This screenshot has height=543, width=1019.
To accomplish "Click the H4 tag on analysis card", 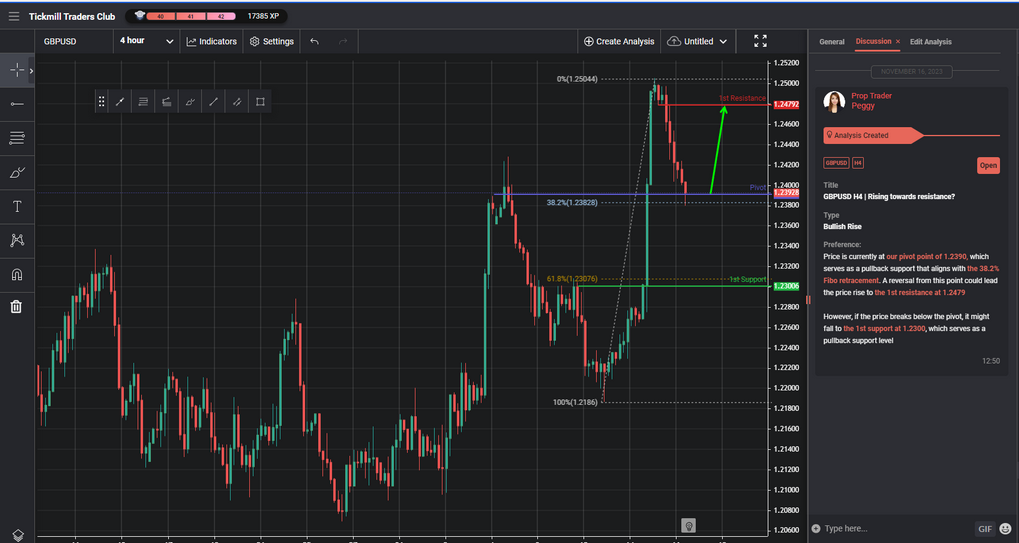I will pyautogui.click(x=858, y=163).
